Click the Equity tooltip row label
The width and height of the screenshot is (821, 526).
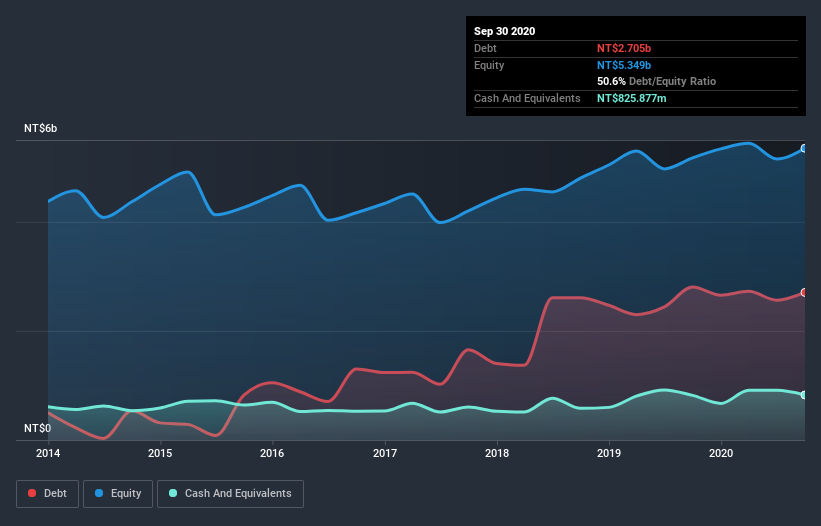click(x=489, y=65)
